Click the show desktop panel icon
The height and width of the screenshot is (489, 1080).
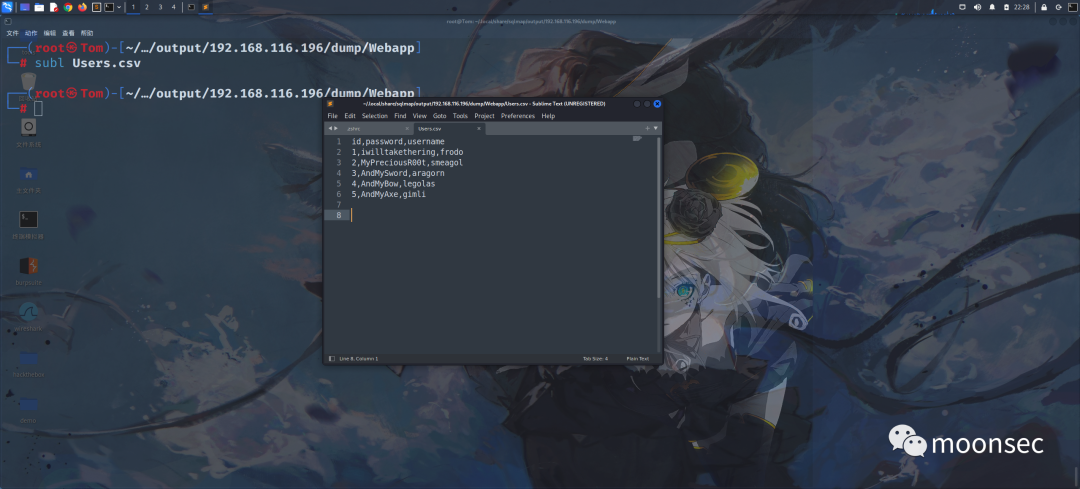(x=25, y=7)
